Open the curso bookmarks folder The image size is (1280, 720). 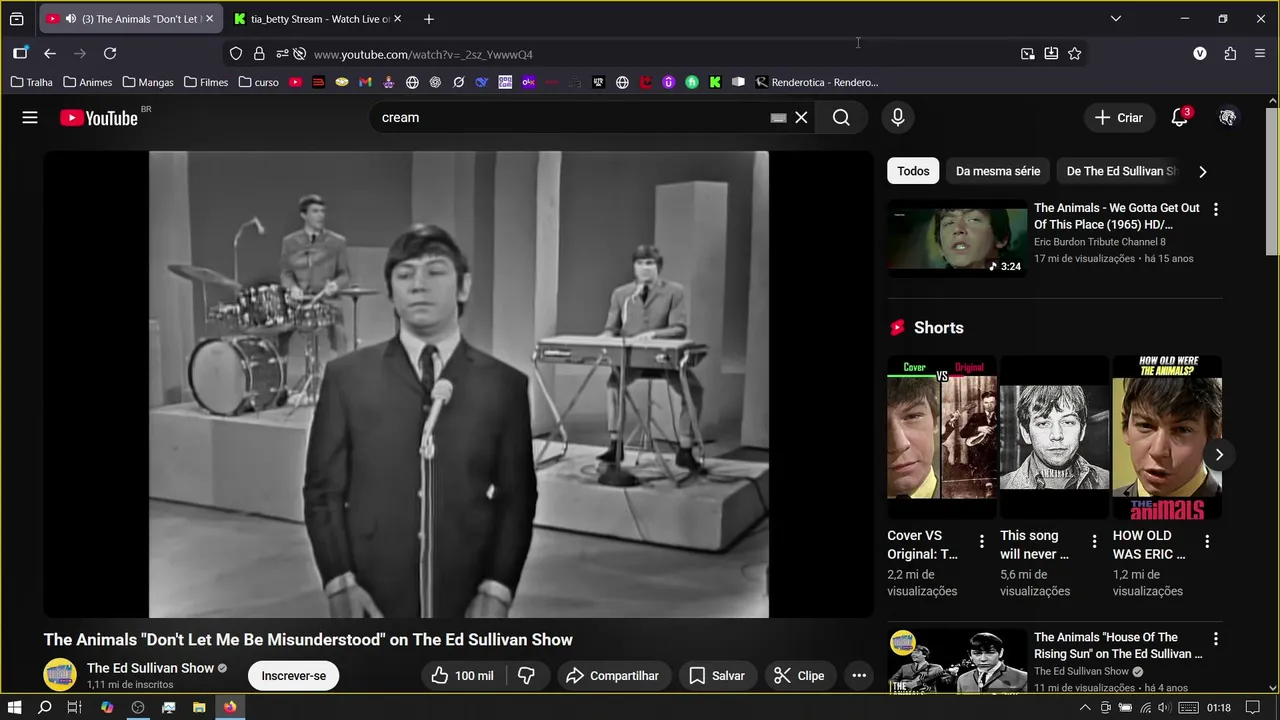[x=259, y=82]
